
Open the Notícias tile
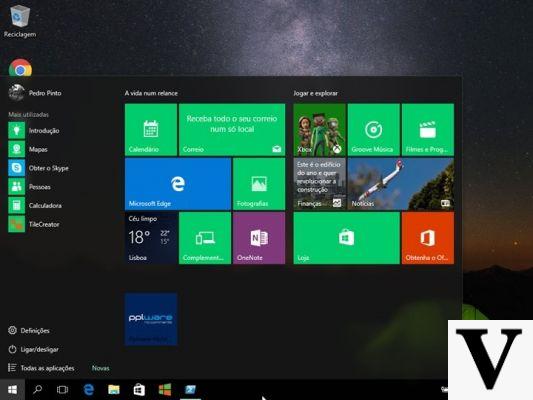pos(401,184)
